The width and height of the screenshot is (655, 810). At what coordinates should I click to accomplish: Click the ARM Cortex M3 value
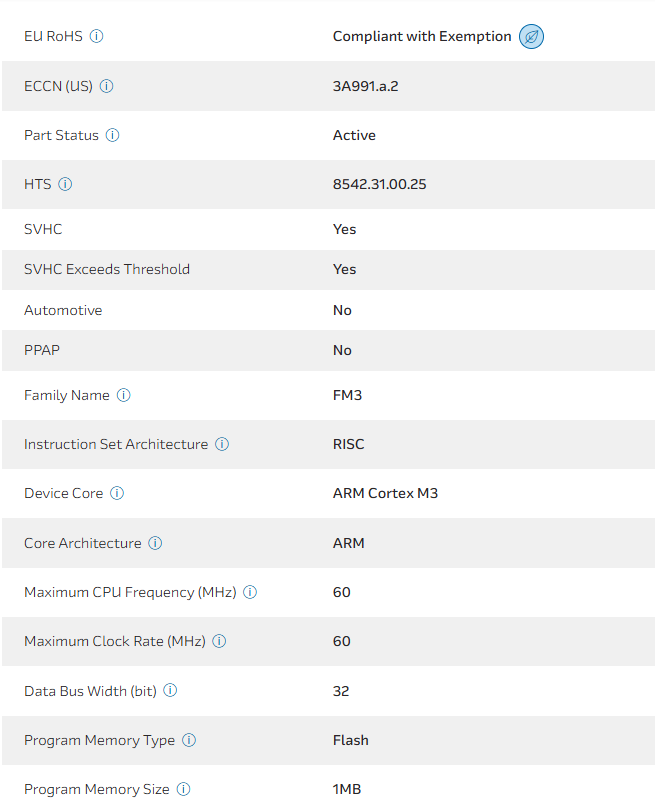385,493
